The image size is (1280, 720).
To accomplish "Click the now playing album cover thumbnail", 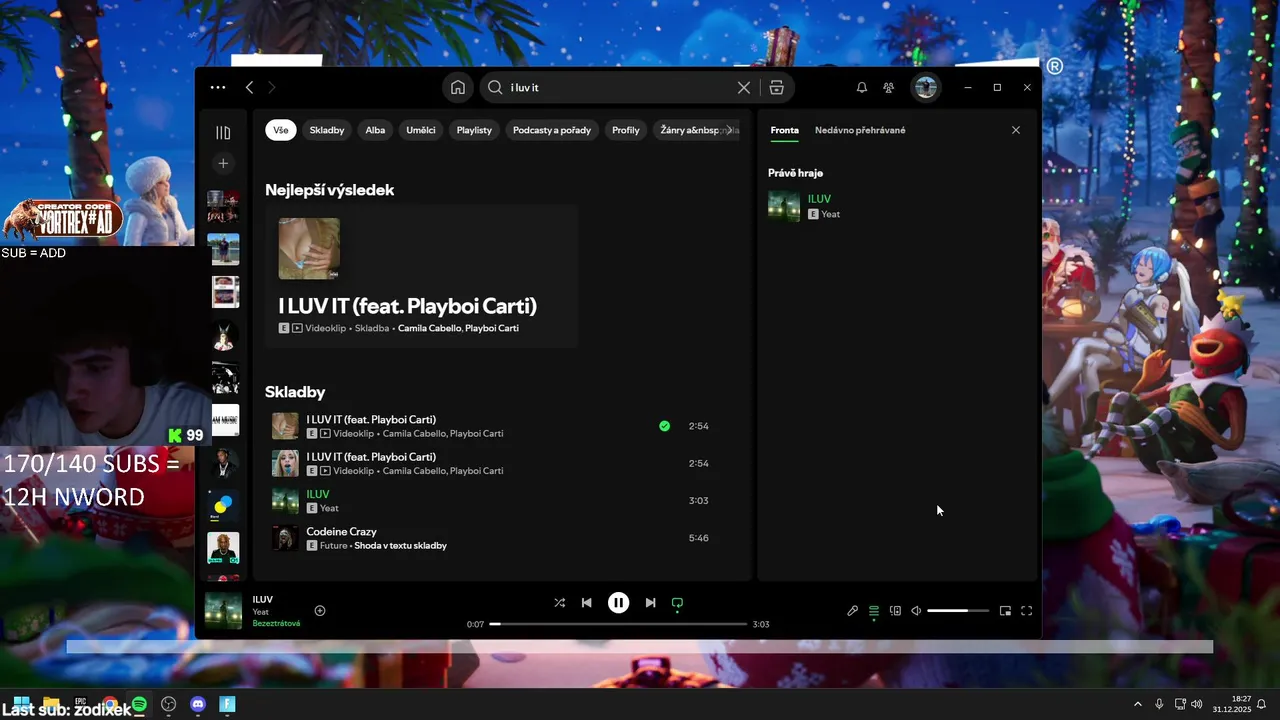I will pos(223,611).
